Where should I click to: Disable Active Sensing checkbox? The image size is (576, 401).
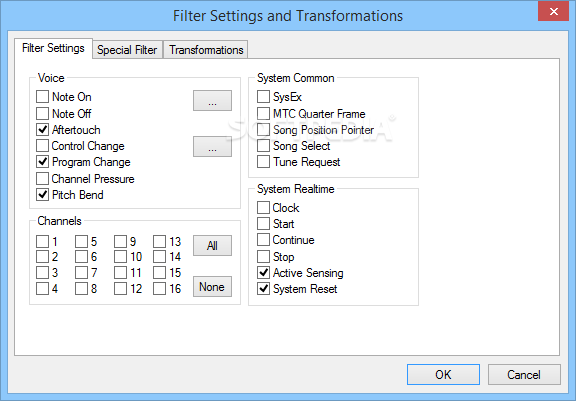click(263, 273)
